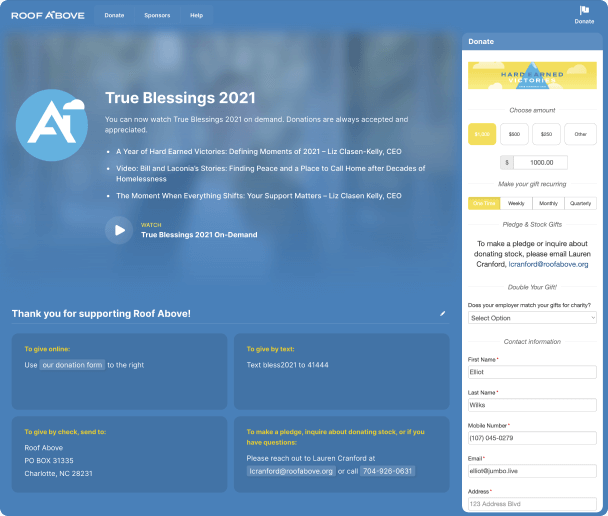Click the Donate flag icon in header
The image size is (608, 516).
pyautogui.click(x=583, y=11)
